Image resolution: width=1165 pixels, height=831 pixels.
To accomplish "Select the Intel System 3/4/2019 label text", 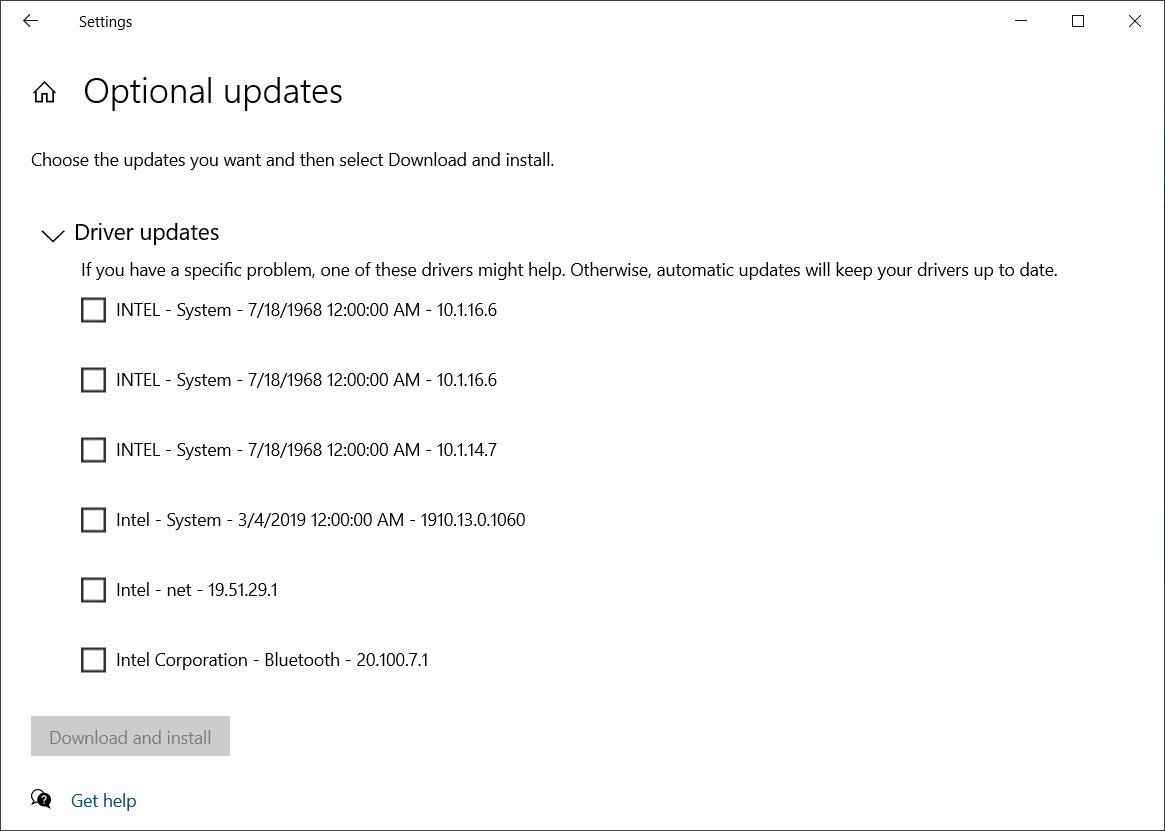I will point(320,520).
